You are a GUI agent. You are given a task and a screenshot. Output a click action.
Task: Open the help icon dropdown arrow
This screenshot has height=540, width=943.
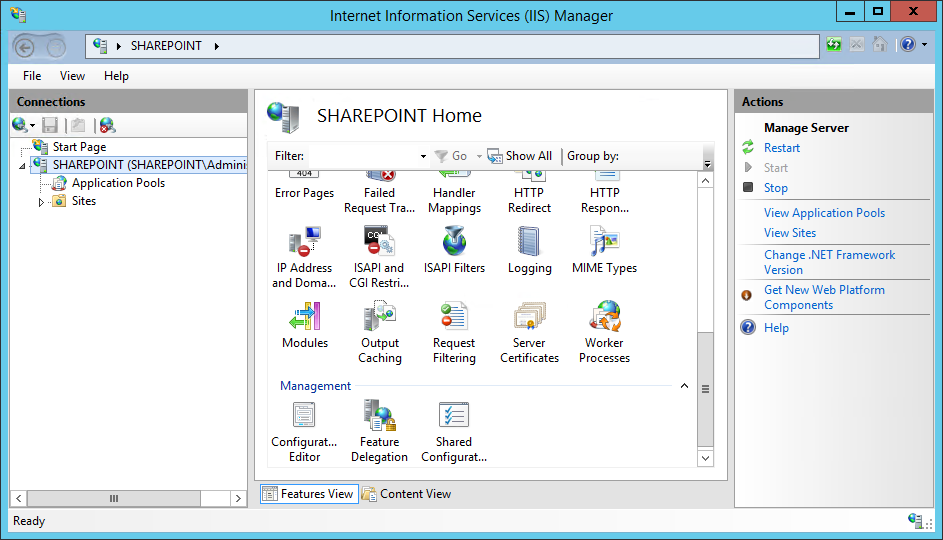924,44
